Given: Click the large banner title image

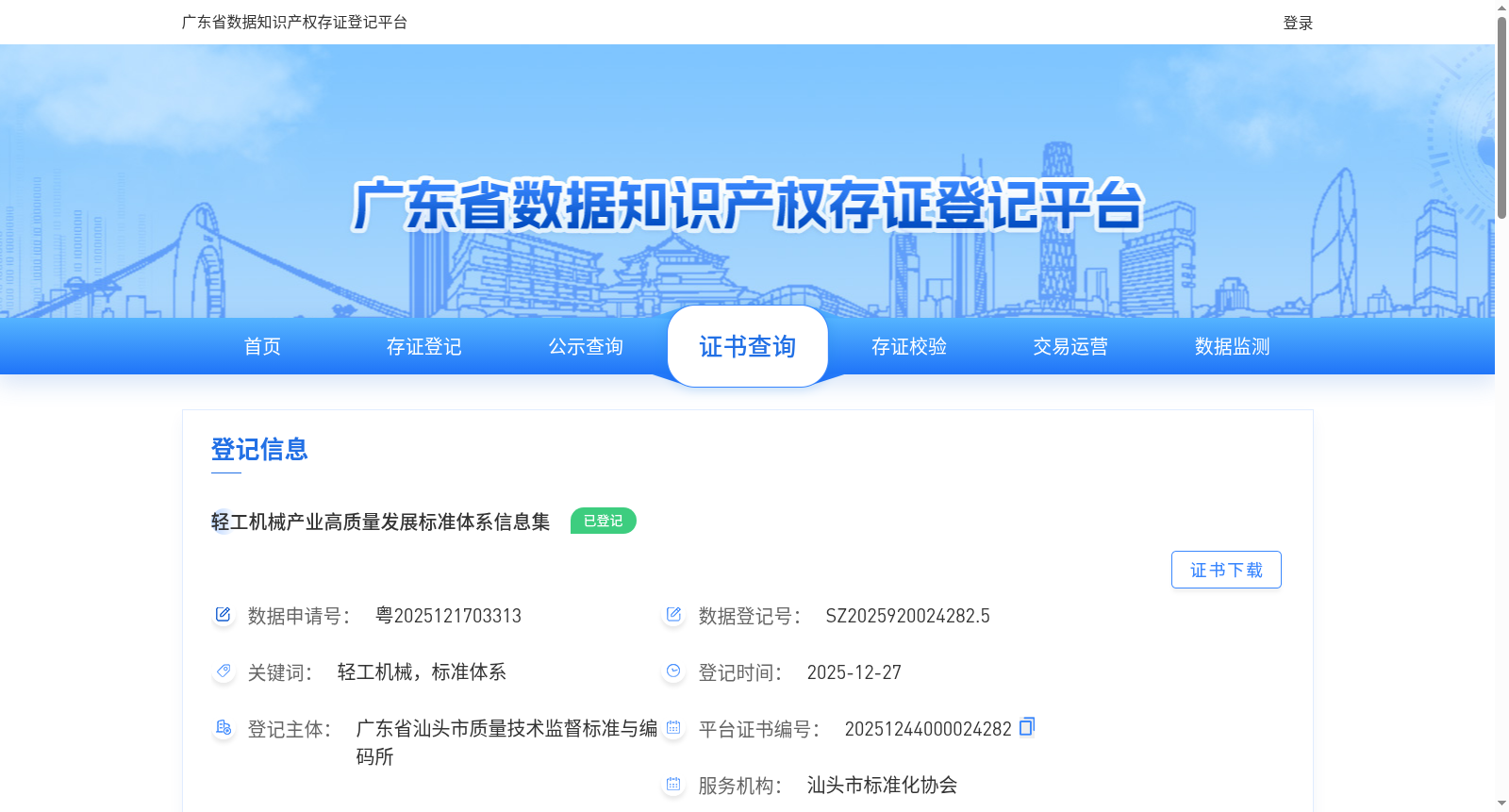Looking at the screenshot, I should click(747, 205).
